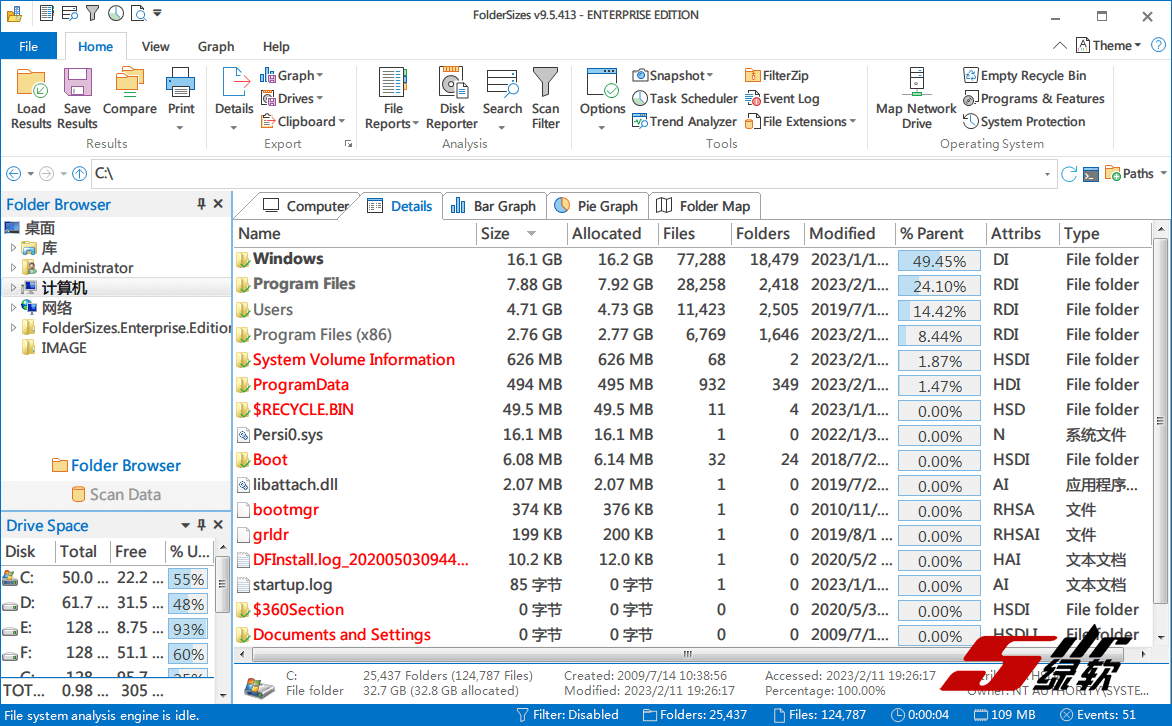Viewport: 1172px width, 726px height.
Task: Launch the Trend Analyzer tool
Action: (x=685, y=122)
